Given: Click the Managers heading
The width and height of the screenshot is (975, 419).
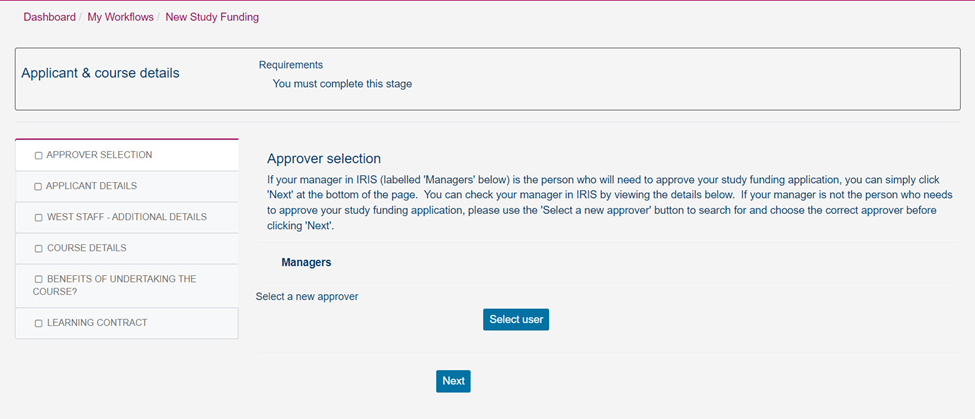Looking at the screenshot, I should tap(306, 262).
